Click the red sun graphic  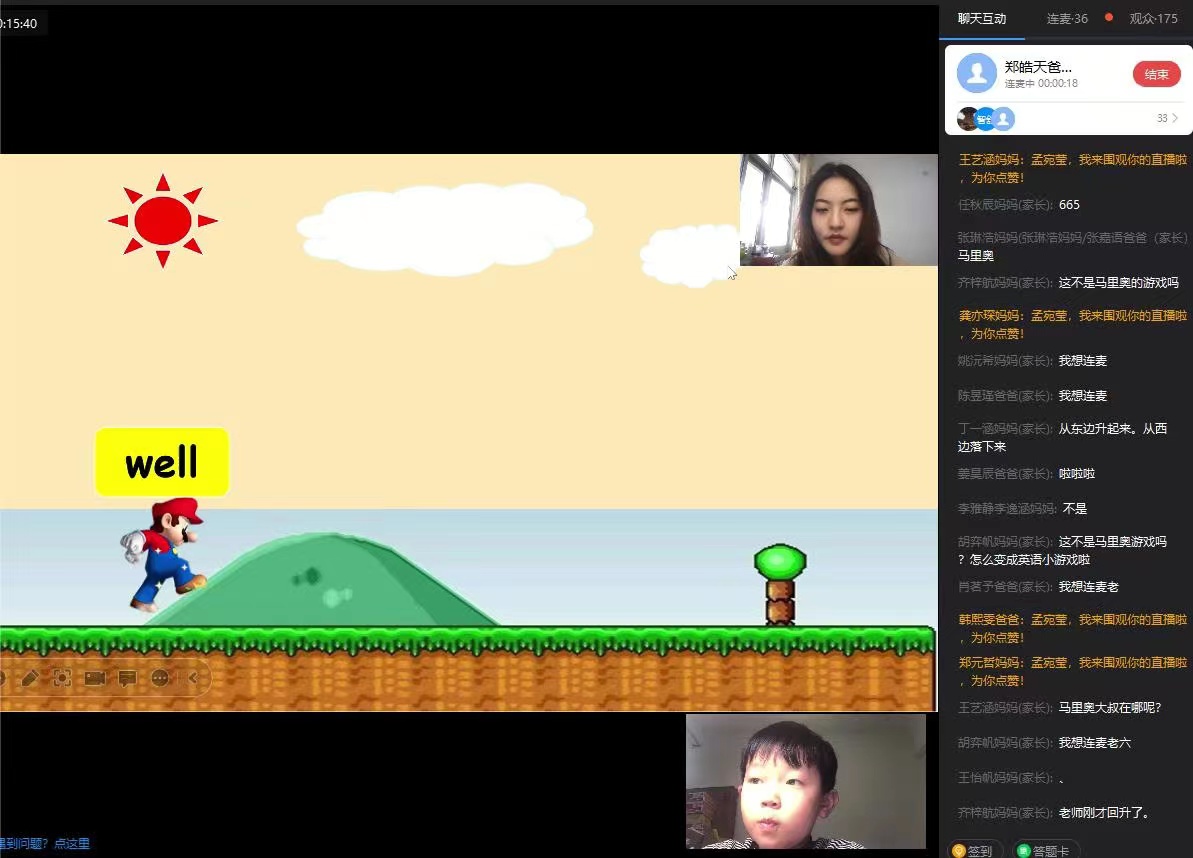pyautogui.click(x=162, y=221)
